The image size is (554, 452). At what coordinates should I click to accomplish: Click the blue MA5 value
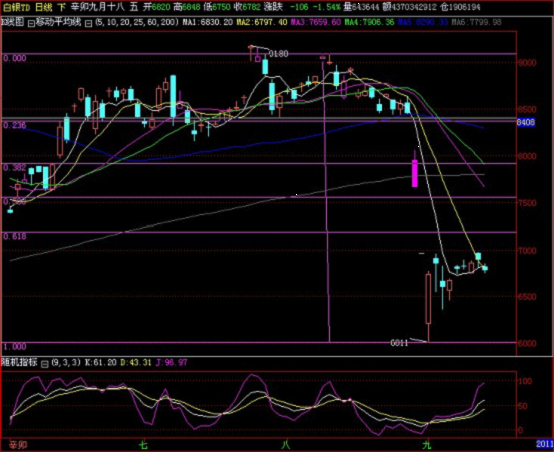423,22
